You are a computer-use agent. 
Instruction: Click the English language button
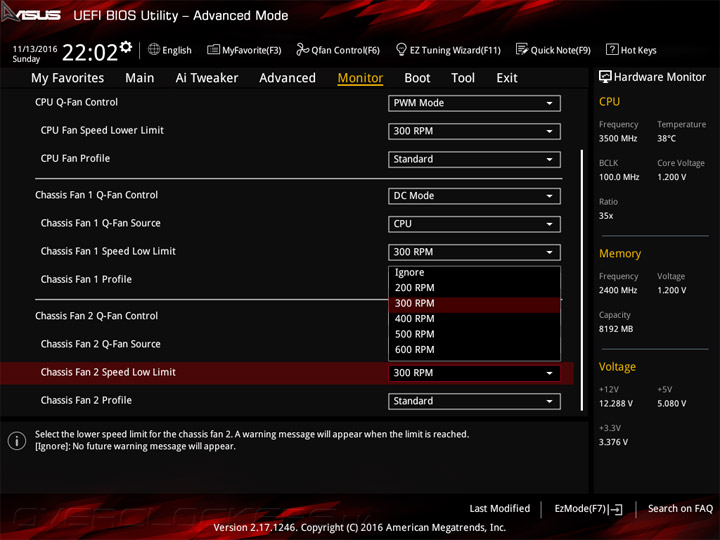(170, 50)
